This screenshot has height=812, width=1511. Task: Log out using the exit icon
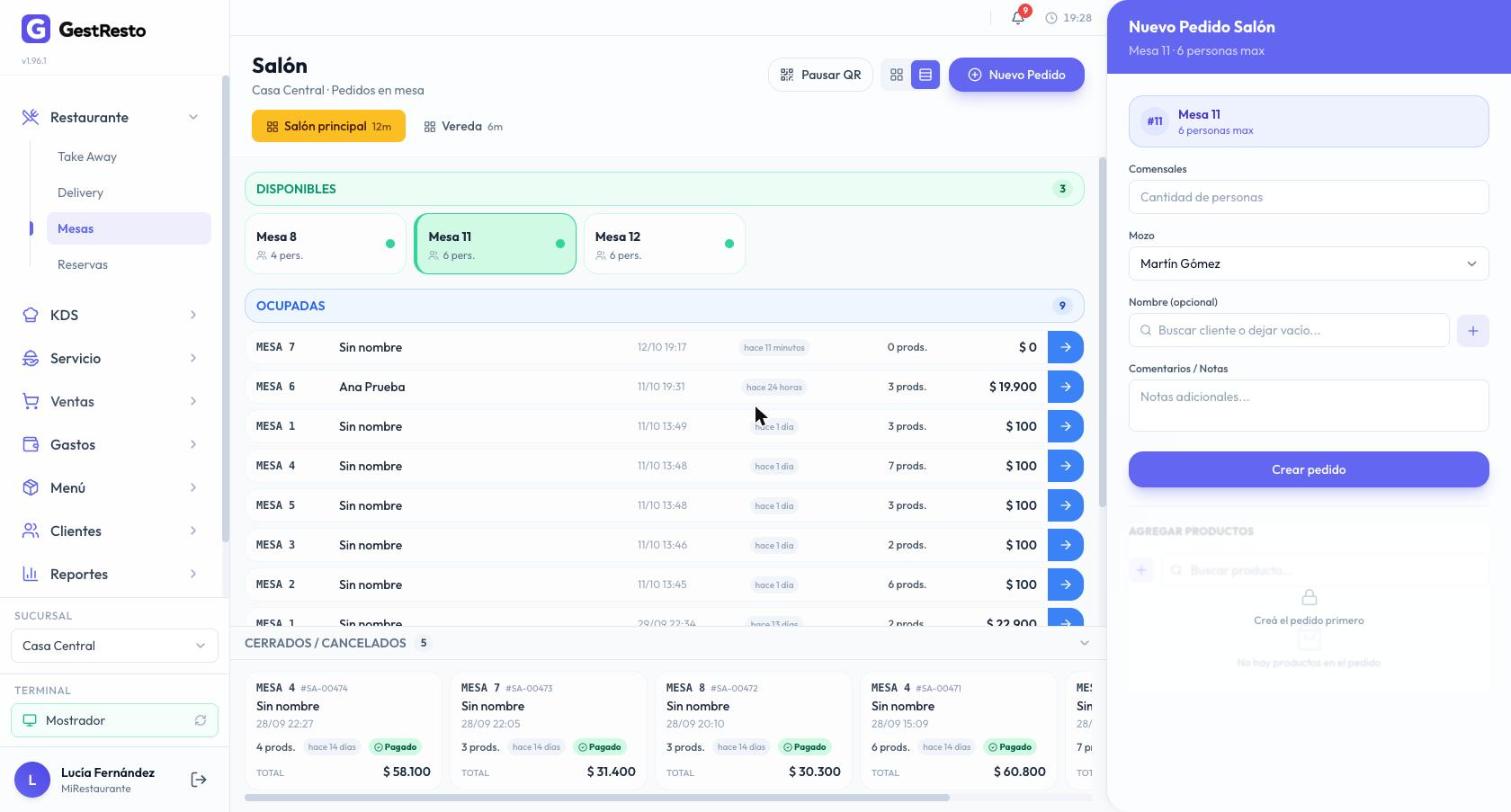(x=198, y=780)
